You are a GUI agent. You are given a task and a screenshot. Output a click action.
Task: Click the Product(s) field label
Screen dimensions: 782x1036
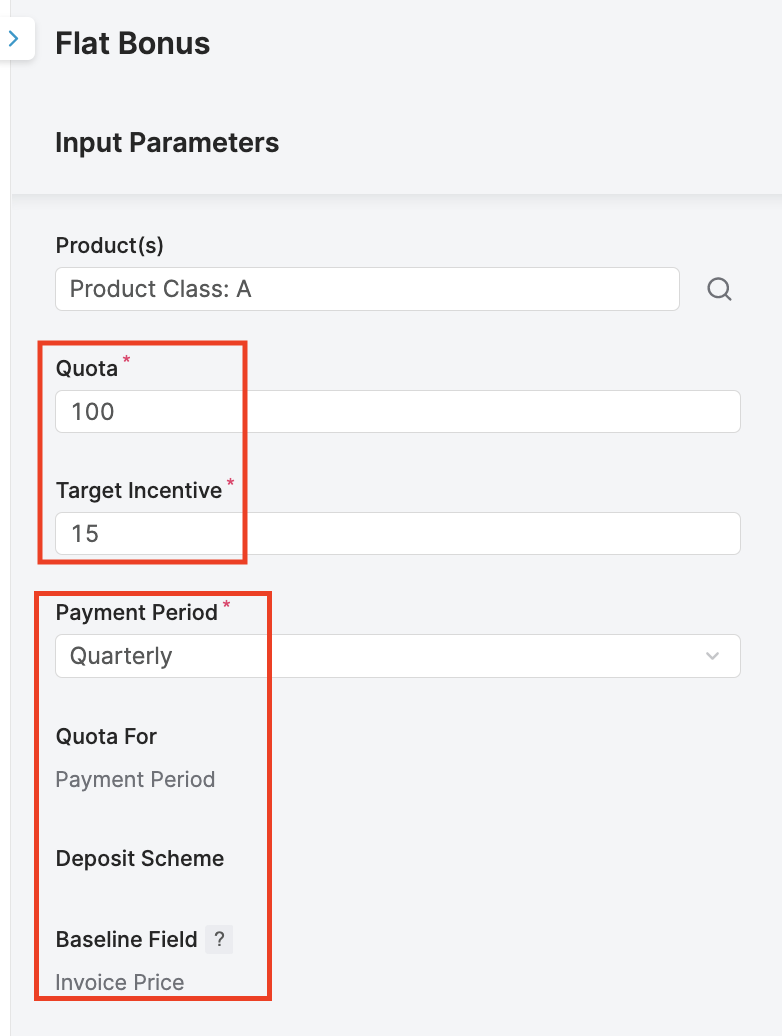[109, 245]
